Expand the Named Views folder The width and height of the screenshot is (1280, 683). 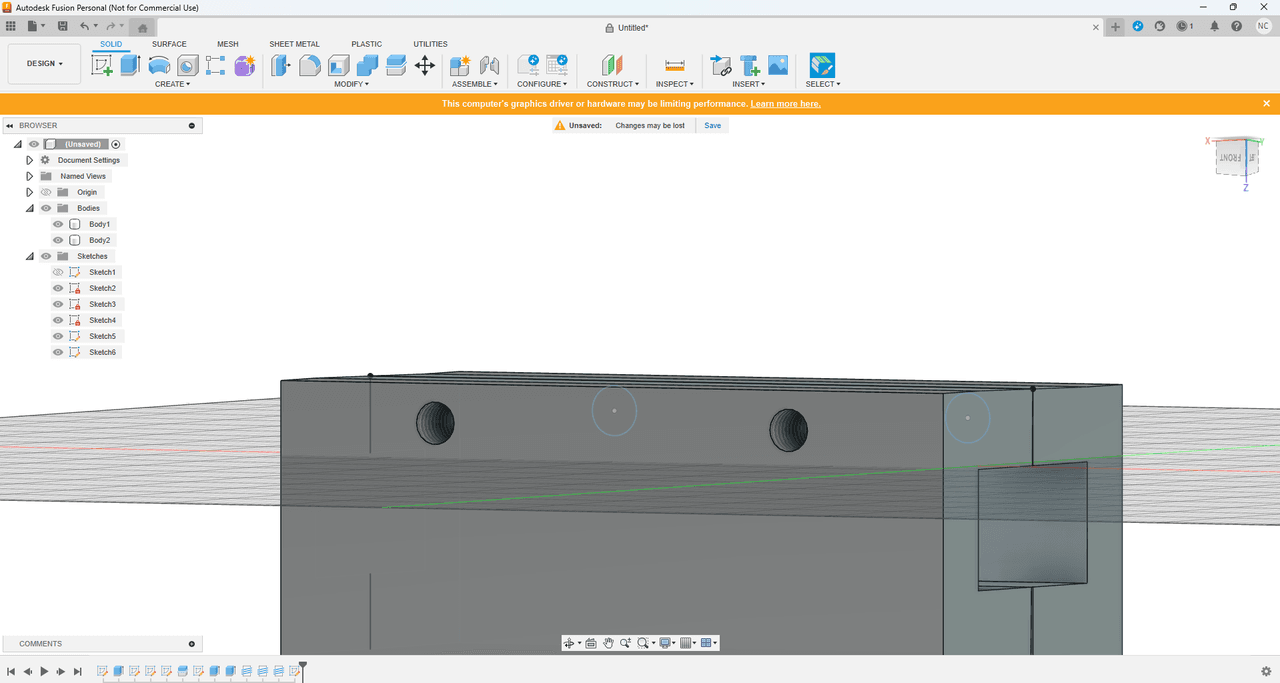30,176
